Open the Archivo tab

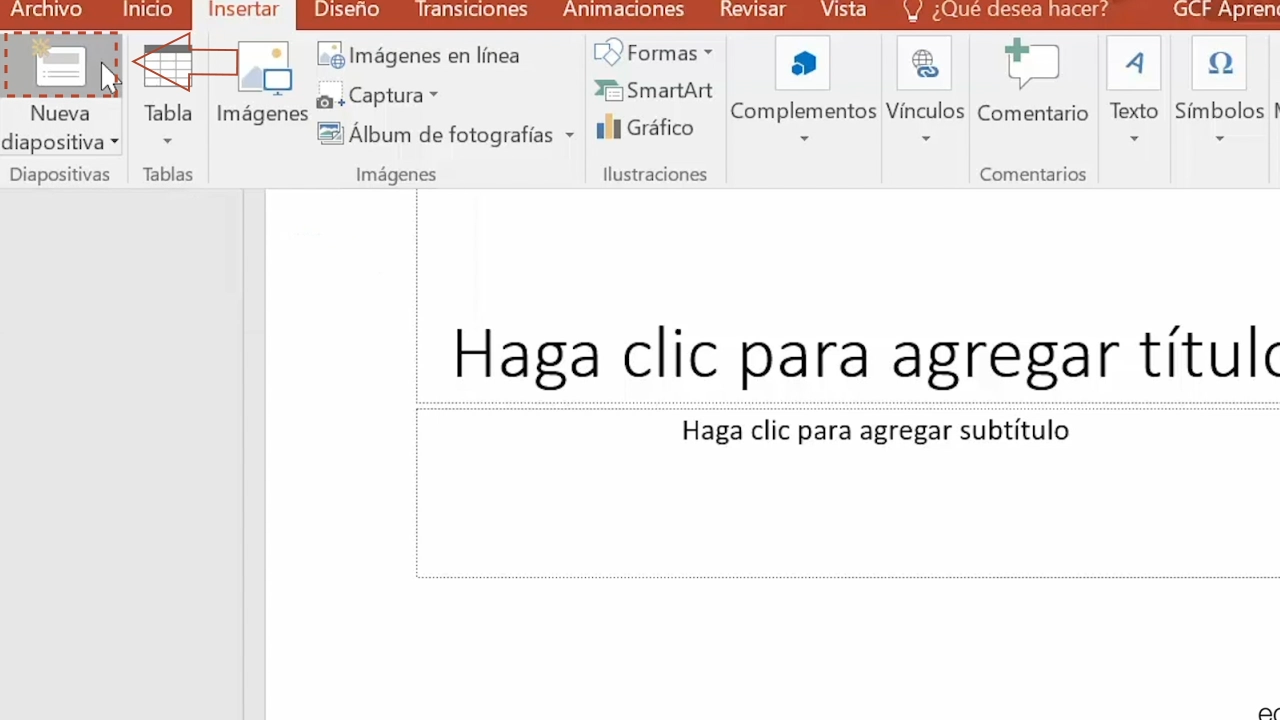tap(46, 10)
